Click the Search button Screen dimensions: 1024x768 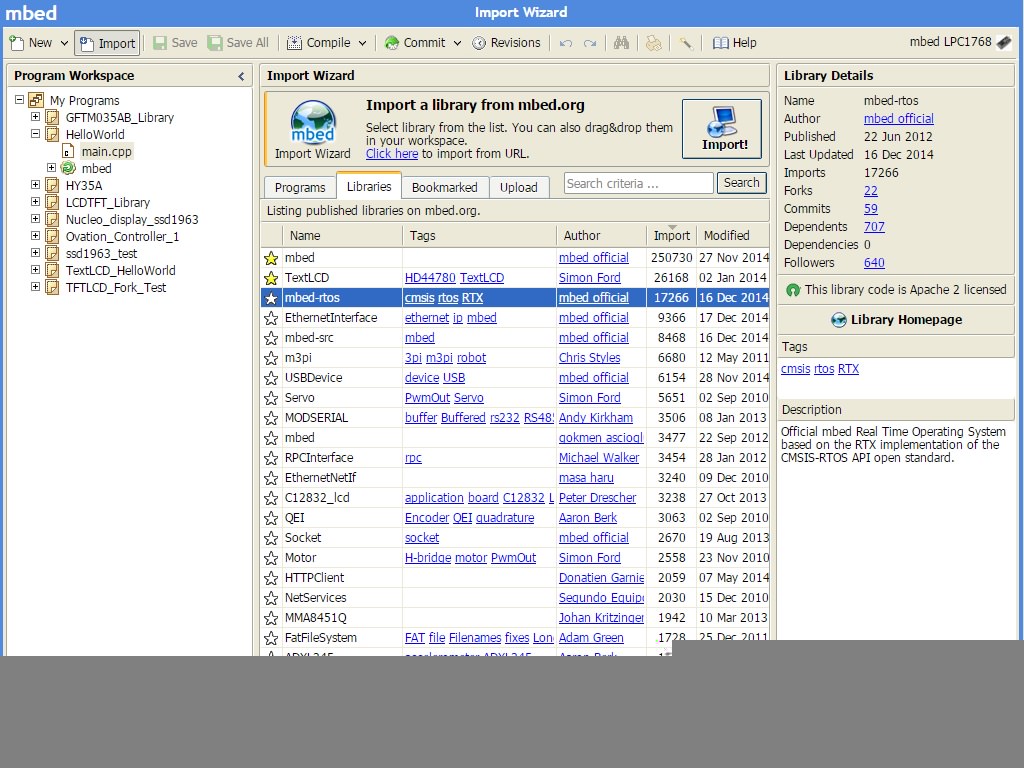click(x=741, y=183)
